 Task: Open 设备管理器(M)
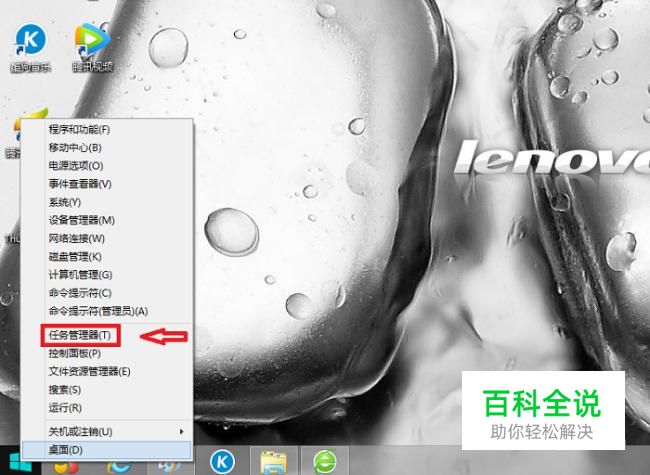[107, 220]
